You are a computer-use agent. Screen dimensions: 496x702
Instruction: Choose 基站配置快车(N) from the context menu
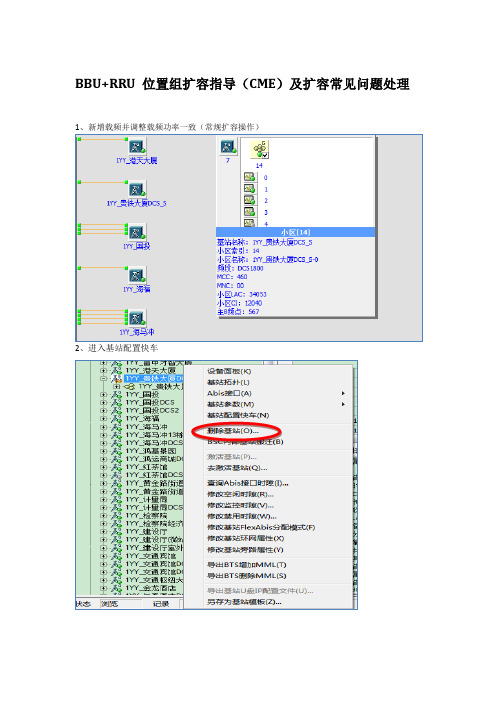238,415
